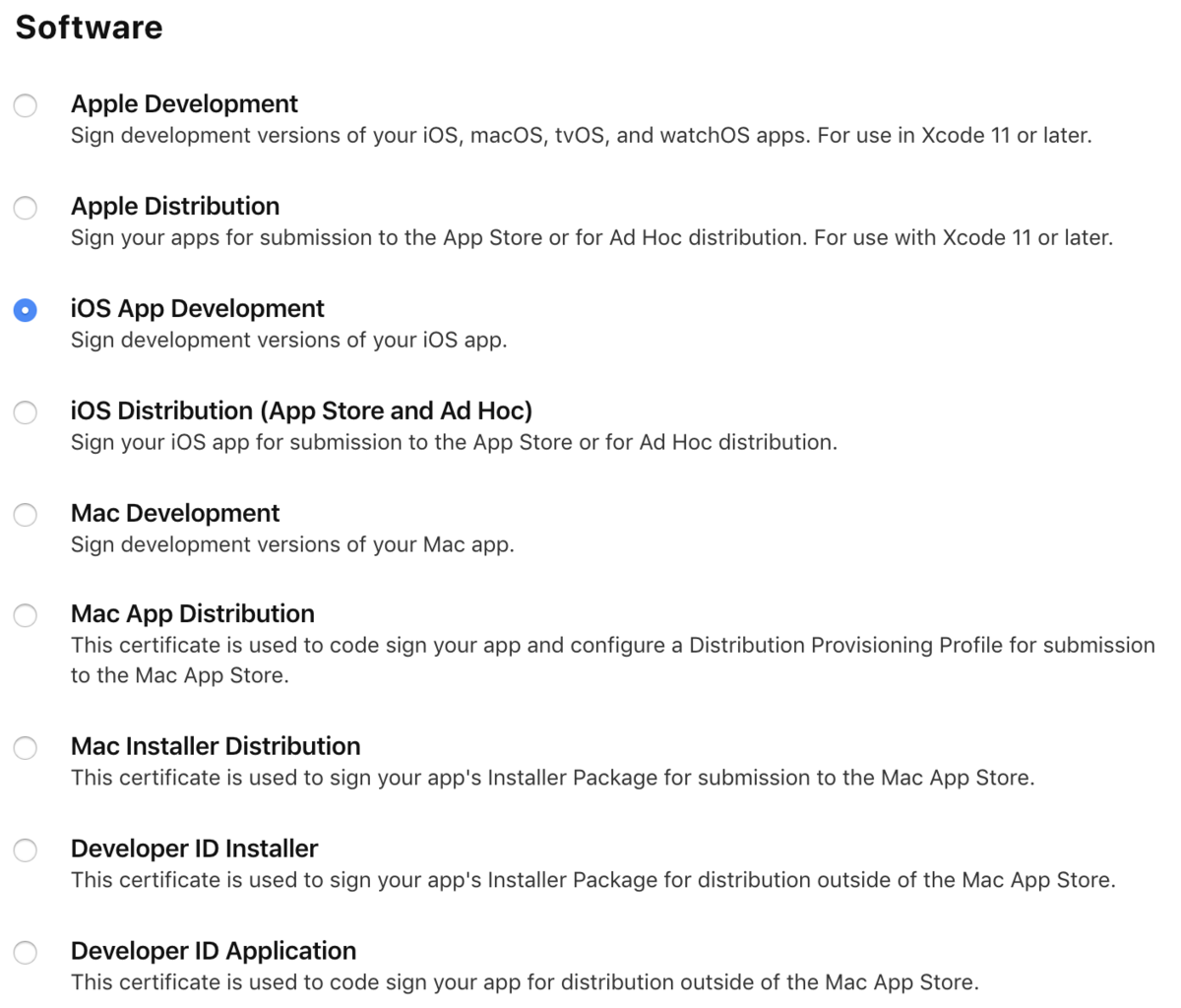Select the Apple Development radio button
This screenshot has width=1181, height=1008.
click(x=26, y=104)
